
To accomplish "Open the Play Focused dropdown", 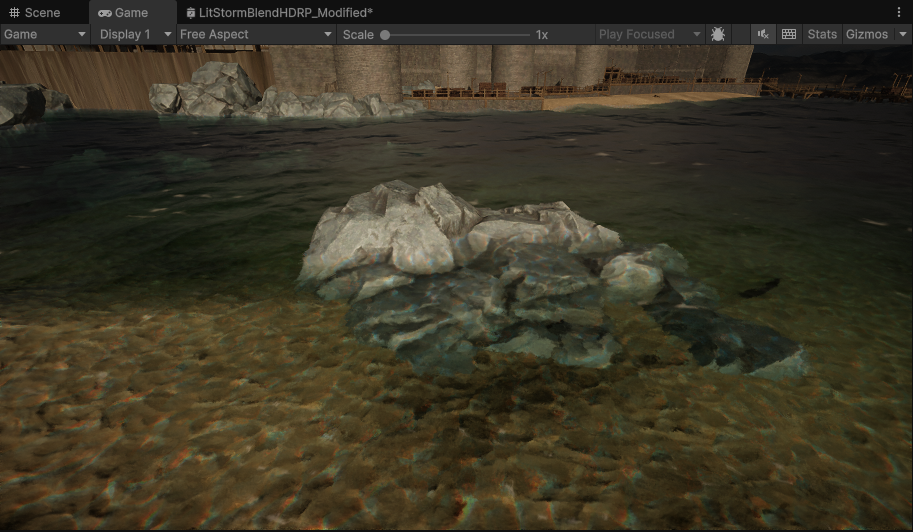I will coord(649,34).
